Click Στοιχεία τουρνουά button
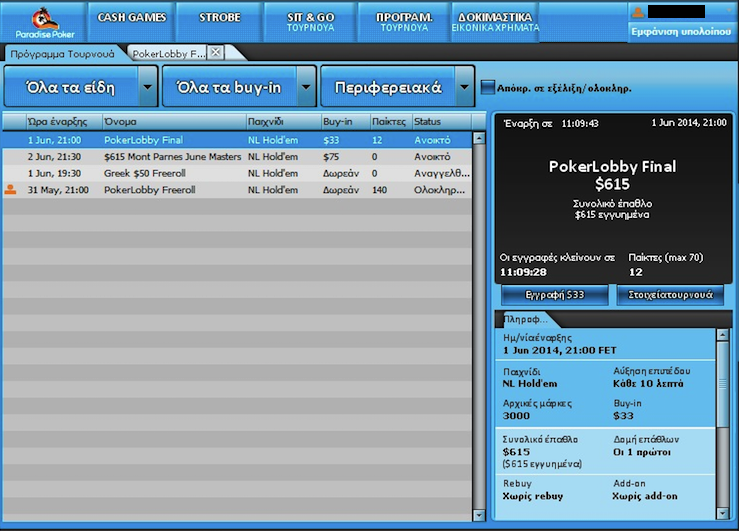 670,295
